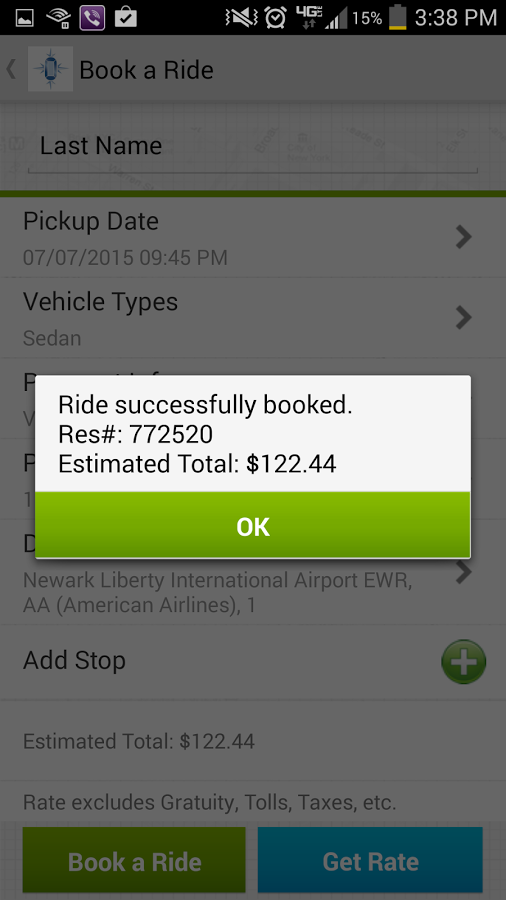Screen dimensions: 506x900
Task: Expand Vehicle Types chevron arrow
Action: click(x=464, y=317)
